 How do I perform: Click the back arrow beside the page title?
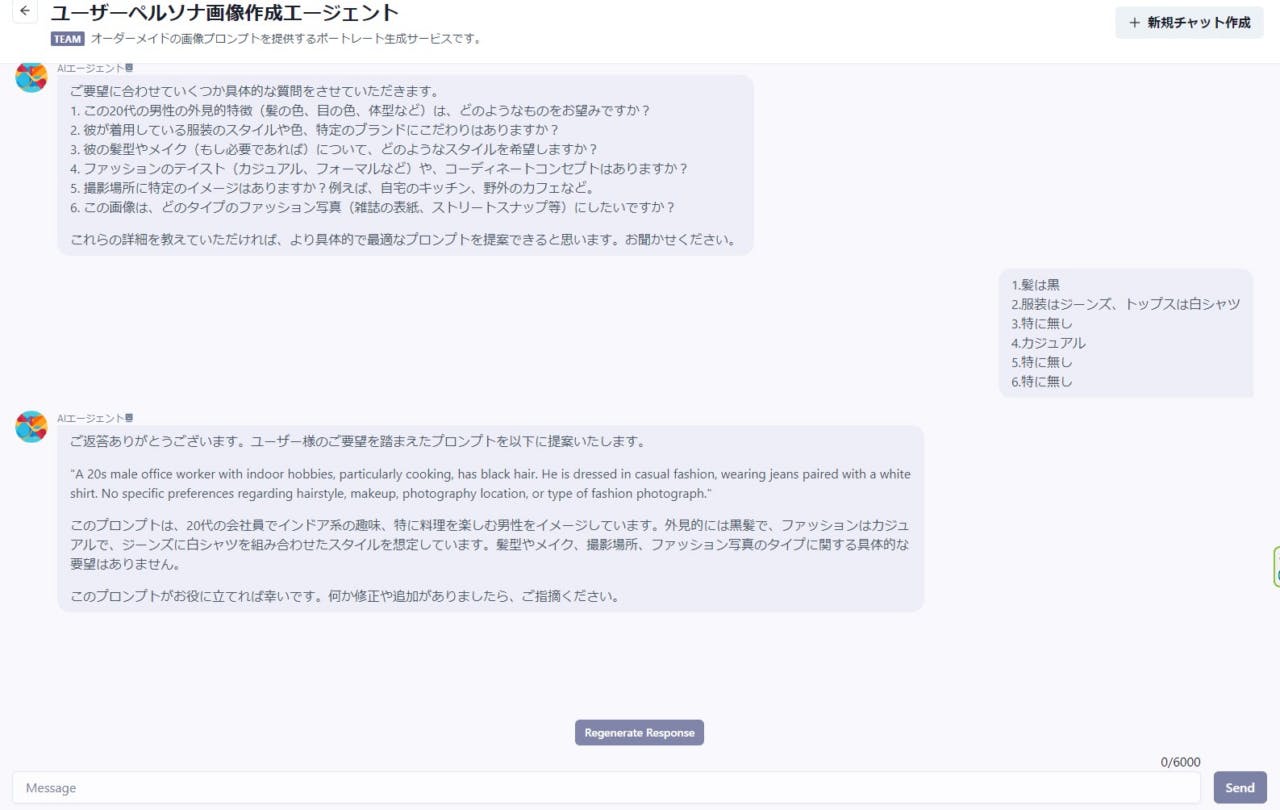(x=25, y=12)
